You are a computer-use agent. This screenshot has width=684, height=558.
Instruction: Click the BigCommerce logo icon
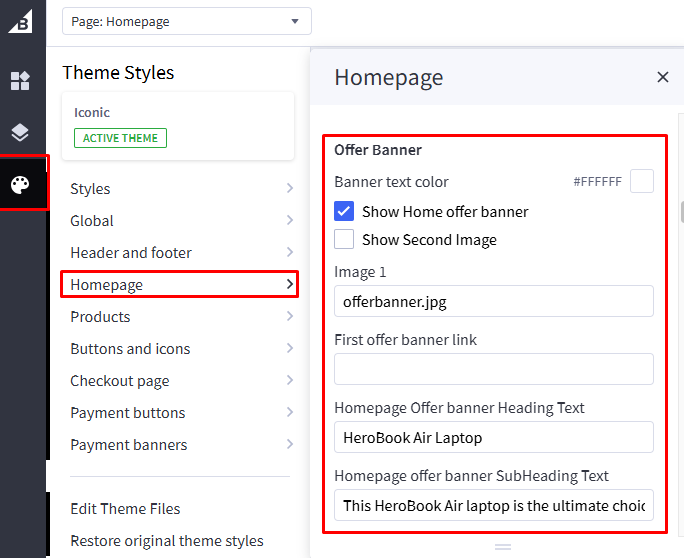tap(21, 21)
